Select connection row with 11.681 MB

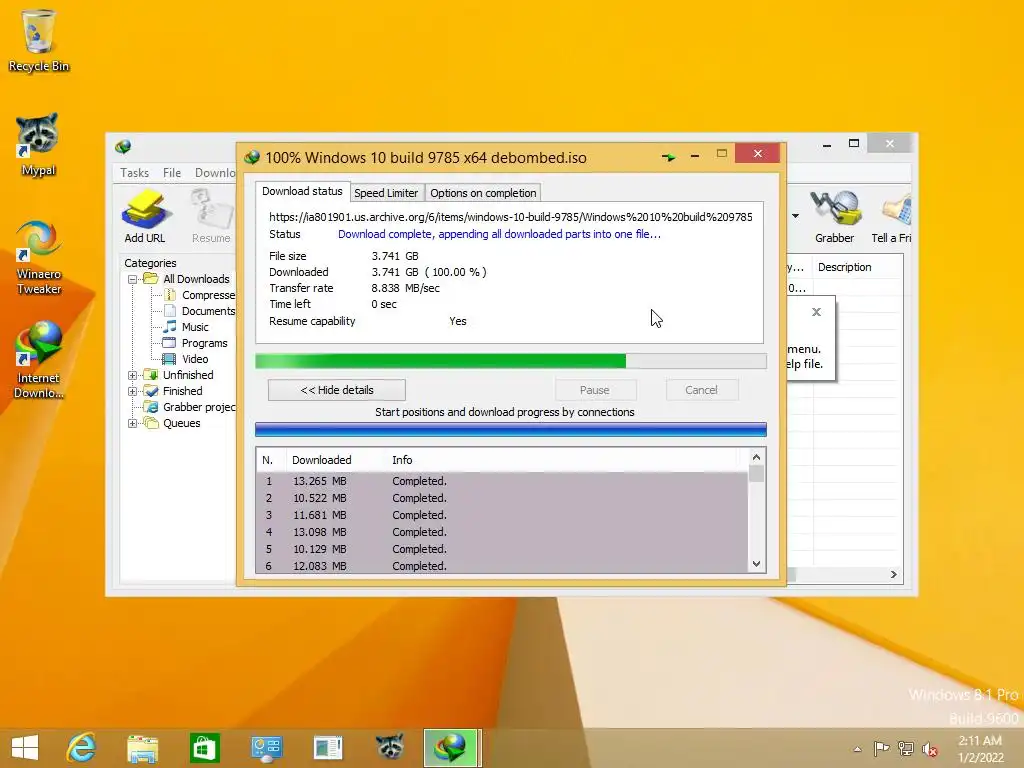[502, 515]
